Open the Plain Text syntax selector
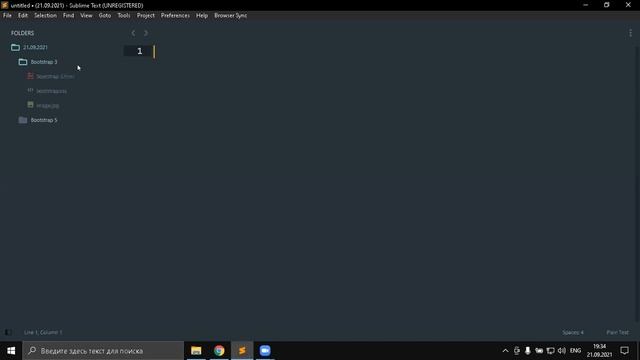The height and width of the screenshot is (360, 640). click(x=618, y=332)
